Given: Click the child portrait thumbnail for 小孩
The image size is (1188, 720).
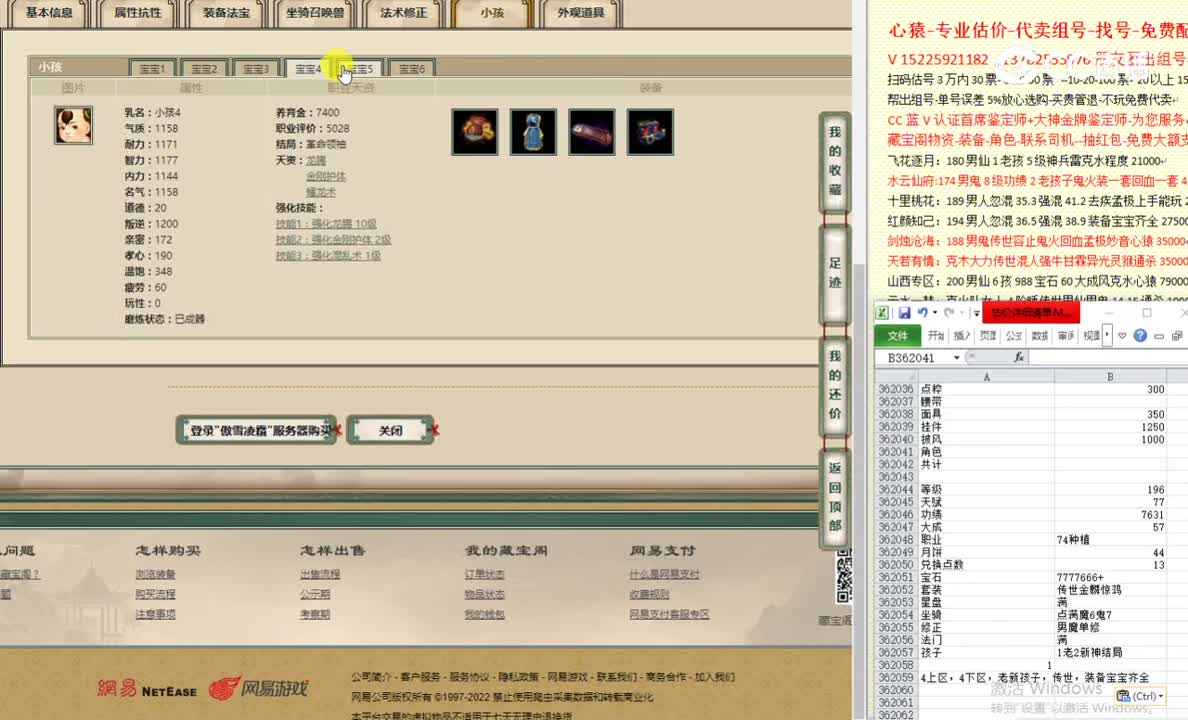Looking at the screenshot, I should (x=73, y=126).
